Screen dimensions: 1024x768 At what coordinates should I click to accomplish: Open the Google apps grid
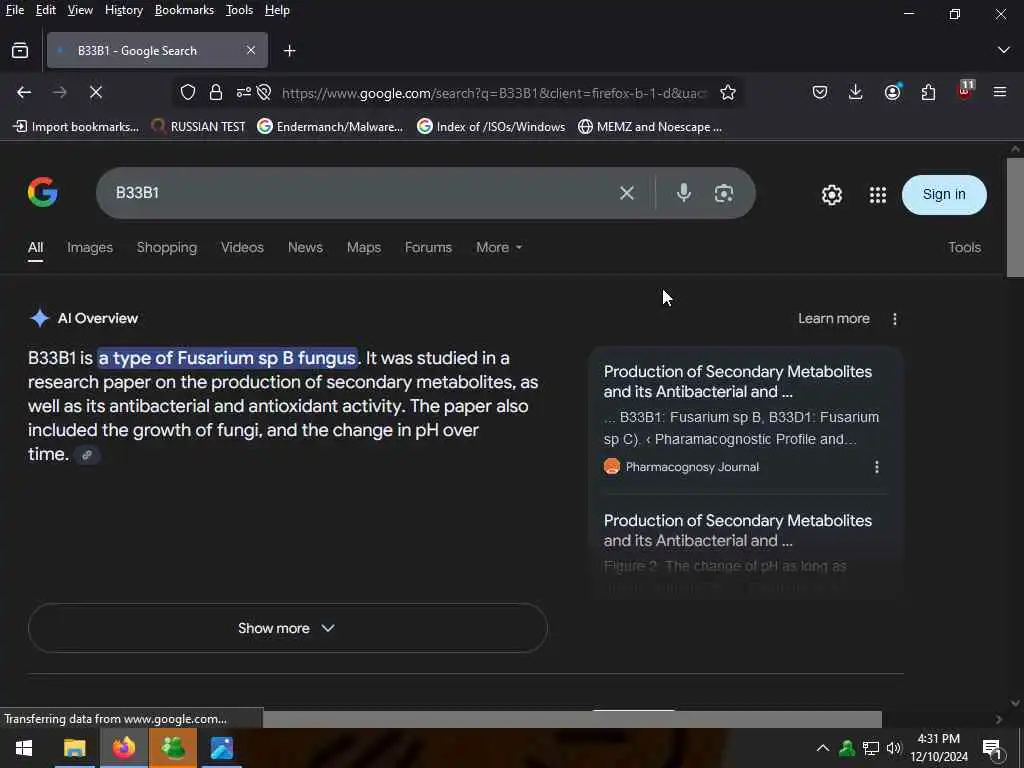[878, 195]
